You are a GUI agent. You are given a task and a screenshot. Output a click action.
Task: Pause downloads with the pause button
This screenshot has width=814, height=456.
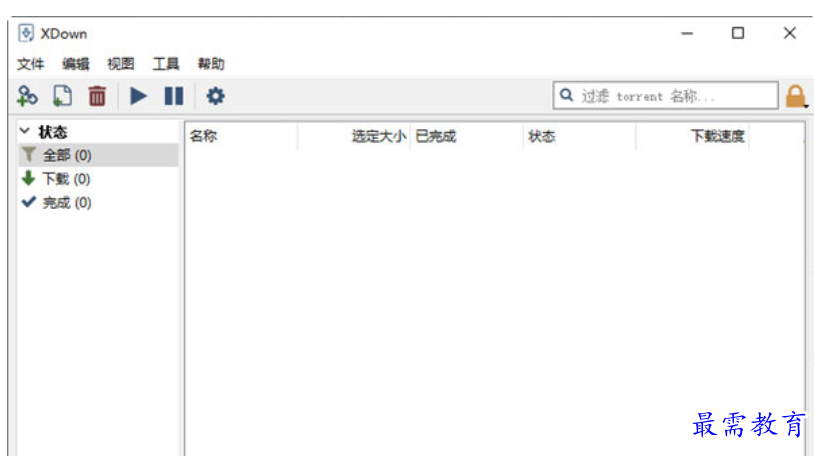173,96
